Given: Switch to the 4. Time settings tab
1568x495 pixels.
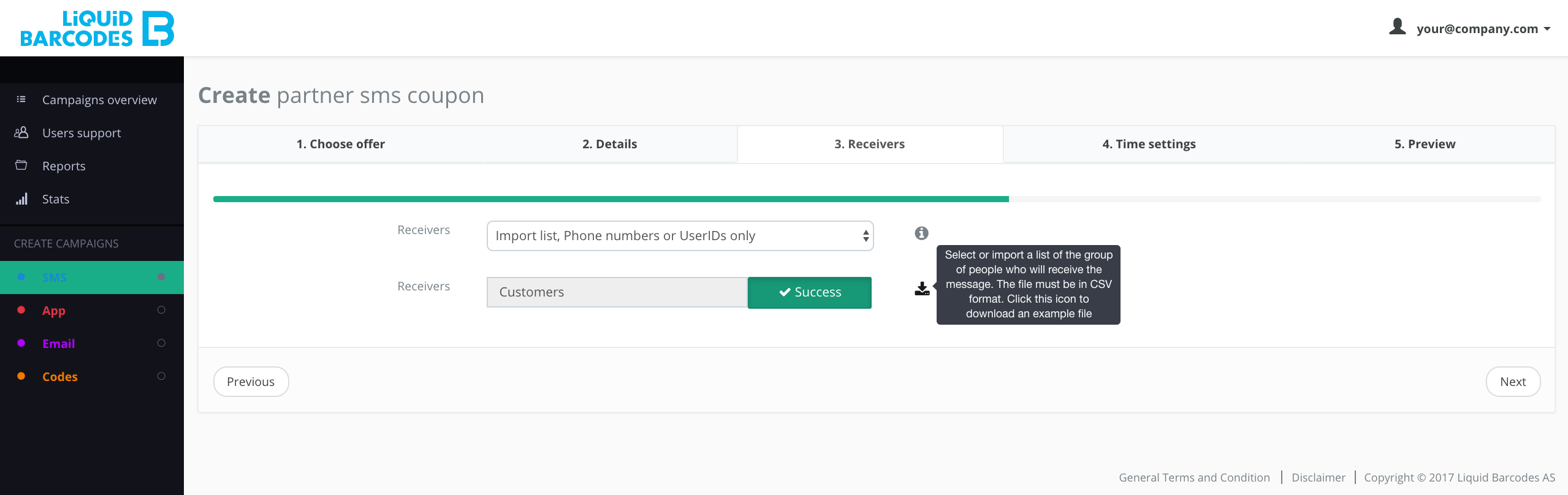Looking at the screenshot, I should [x=1149, y=144].
